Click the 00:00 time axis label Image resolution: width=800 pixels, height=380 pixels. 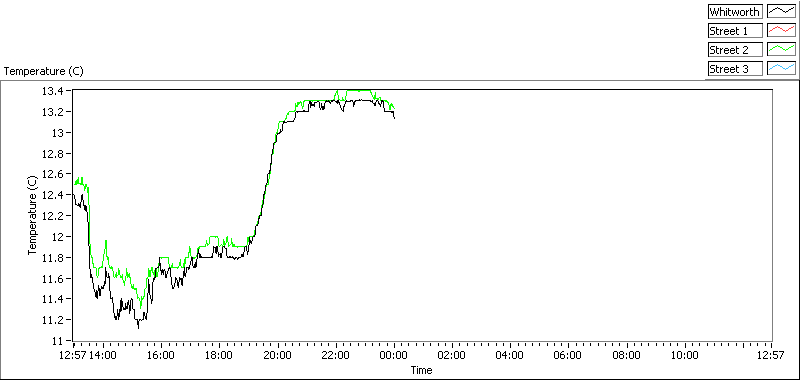pyautogui.click(x=394, y=355)
